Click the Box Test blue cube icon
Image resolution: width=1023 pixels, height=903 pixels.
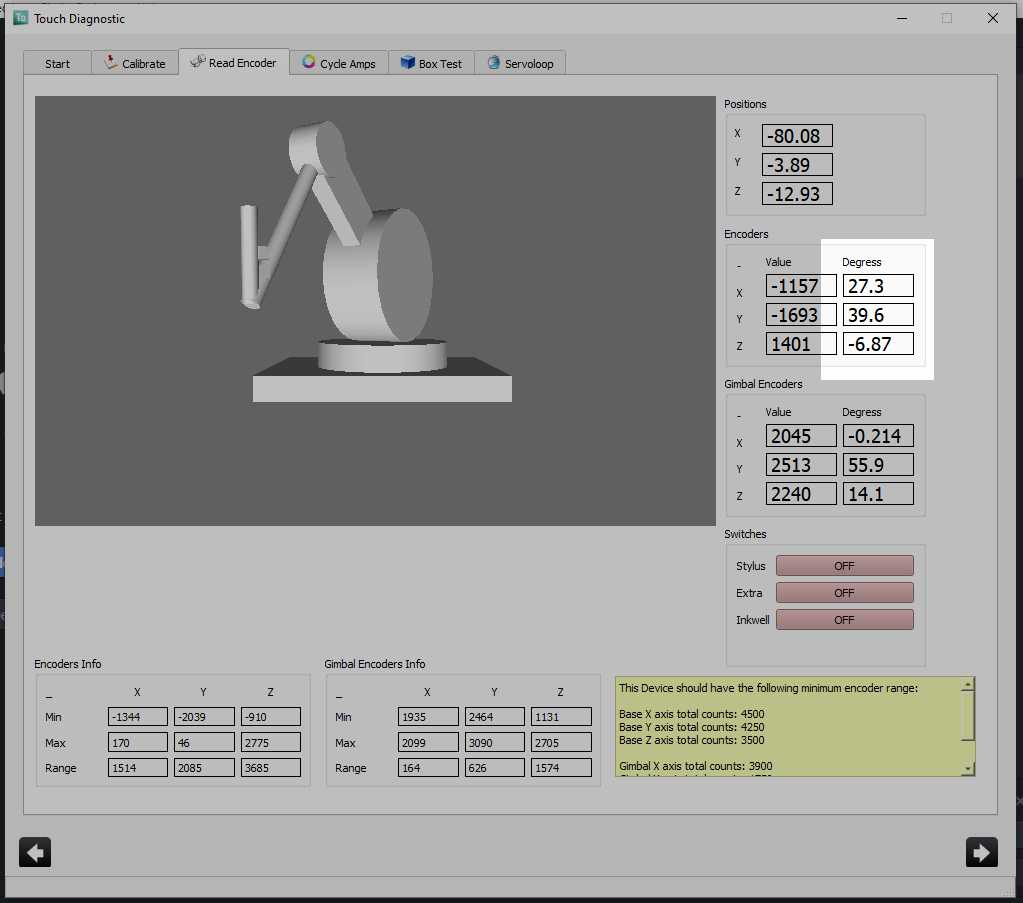pos(405,62)
